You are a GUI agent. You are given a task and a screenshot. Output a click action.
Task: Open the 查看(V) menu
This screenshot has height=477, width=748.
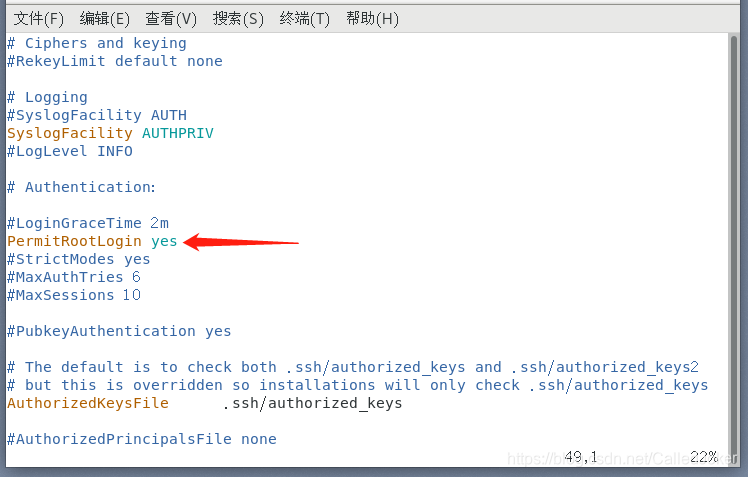[x=171, y=18]
